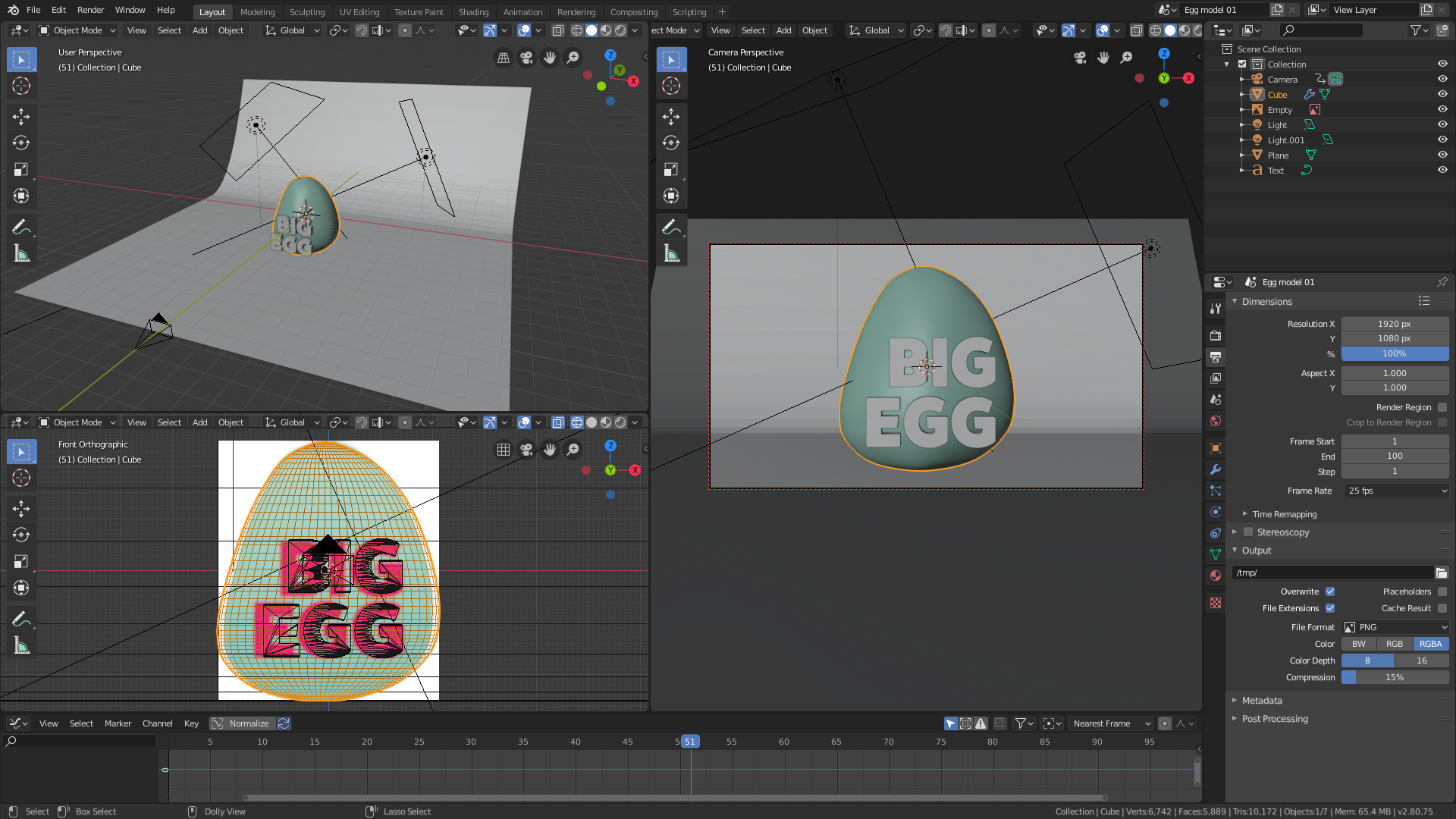Open the Render menu

(x=90, y=10)
